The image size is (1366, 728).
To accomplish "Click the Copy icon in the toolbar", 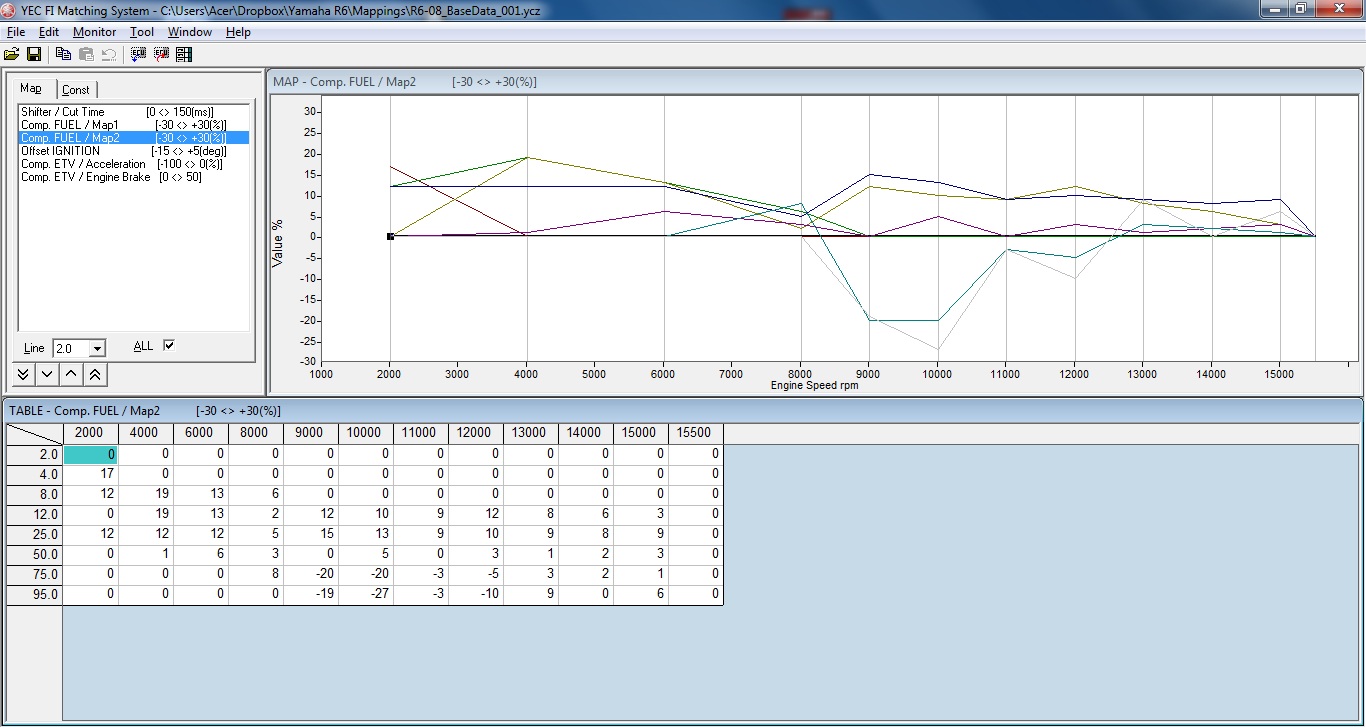I will (x=63, y=54).
